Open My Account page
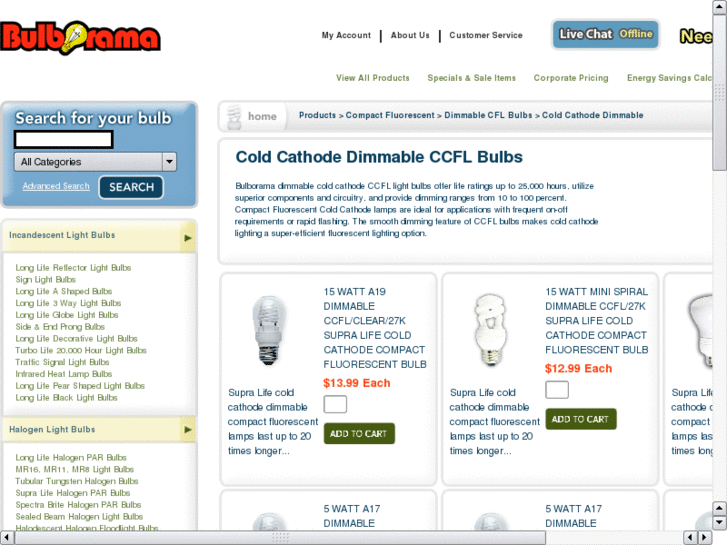 (x=346, y=35)
